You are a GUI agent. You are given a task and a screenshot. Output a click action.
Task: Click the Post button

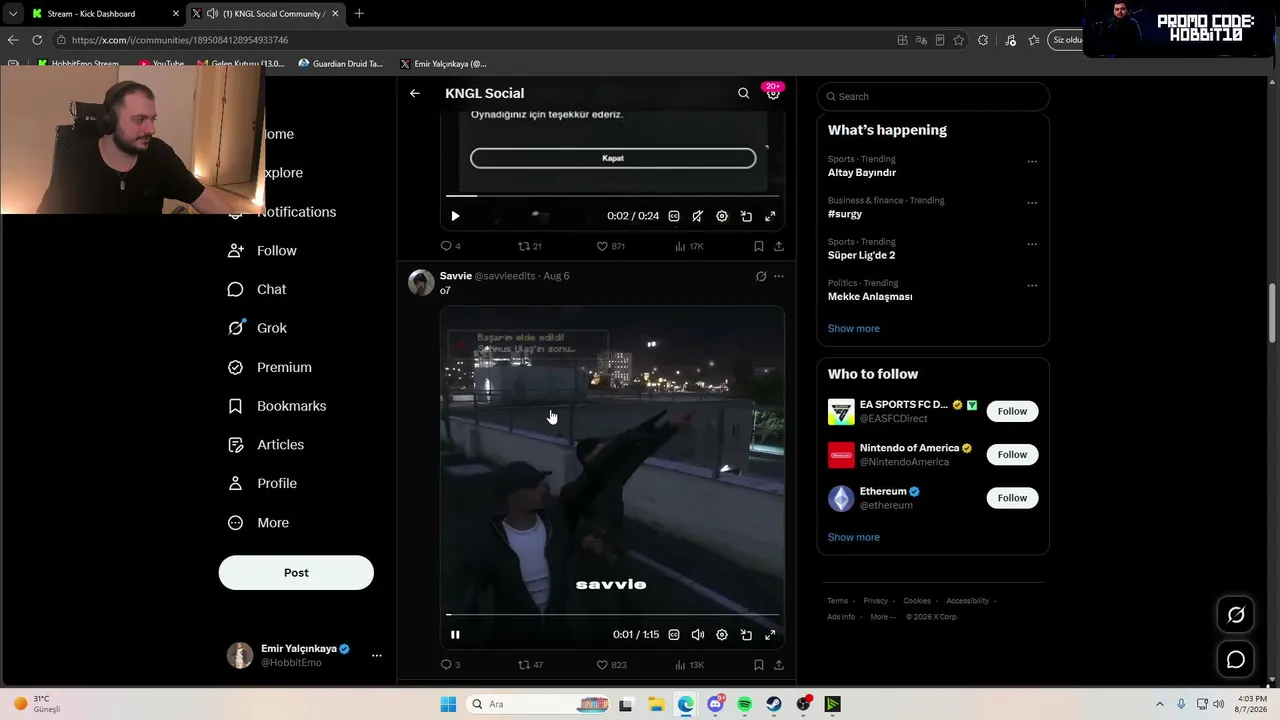296,573
